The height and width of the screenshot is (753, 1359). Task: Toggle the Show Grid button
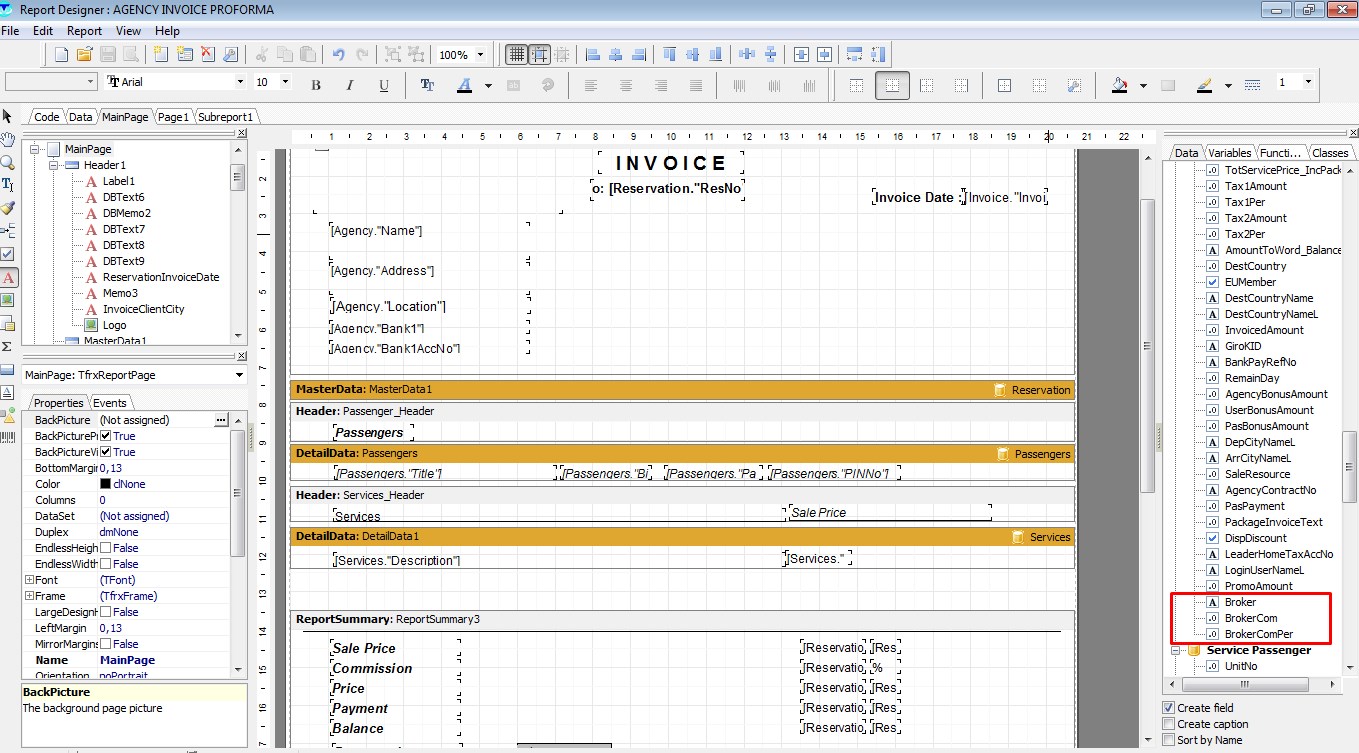[x=516, y=55]
